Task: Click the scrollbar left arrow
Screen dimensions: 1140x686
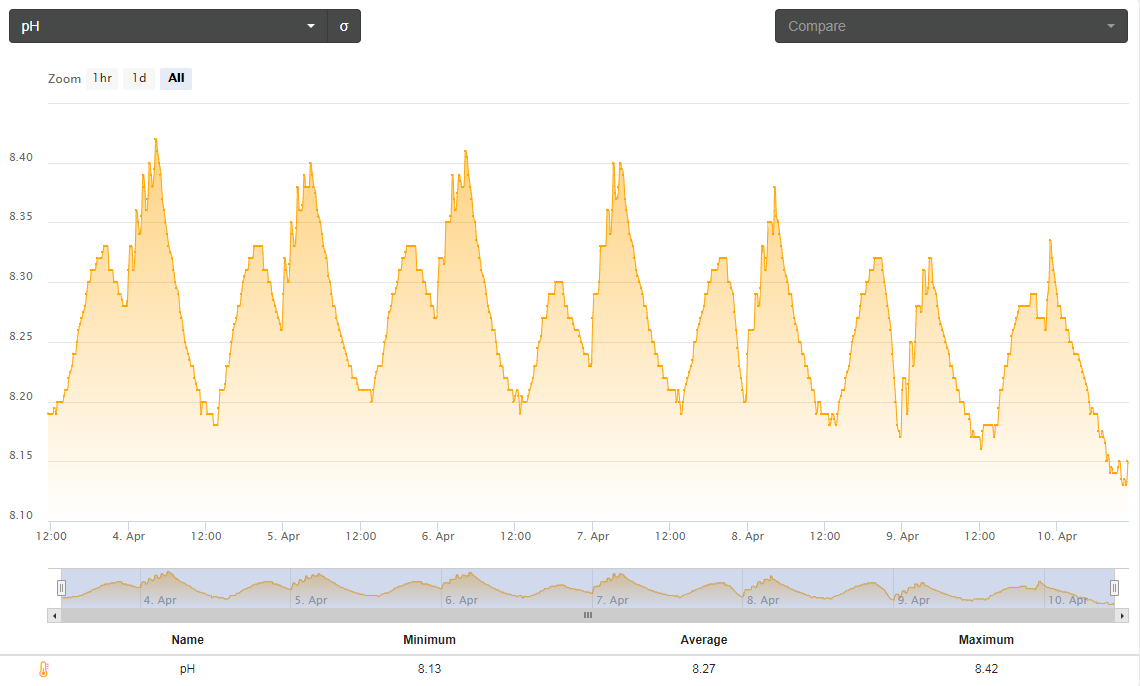Action: (53, 616)
